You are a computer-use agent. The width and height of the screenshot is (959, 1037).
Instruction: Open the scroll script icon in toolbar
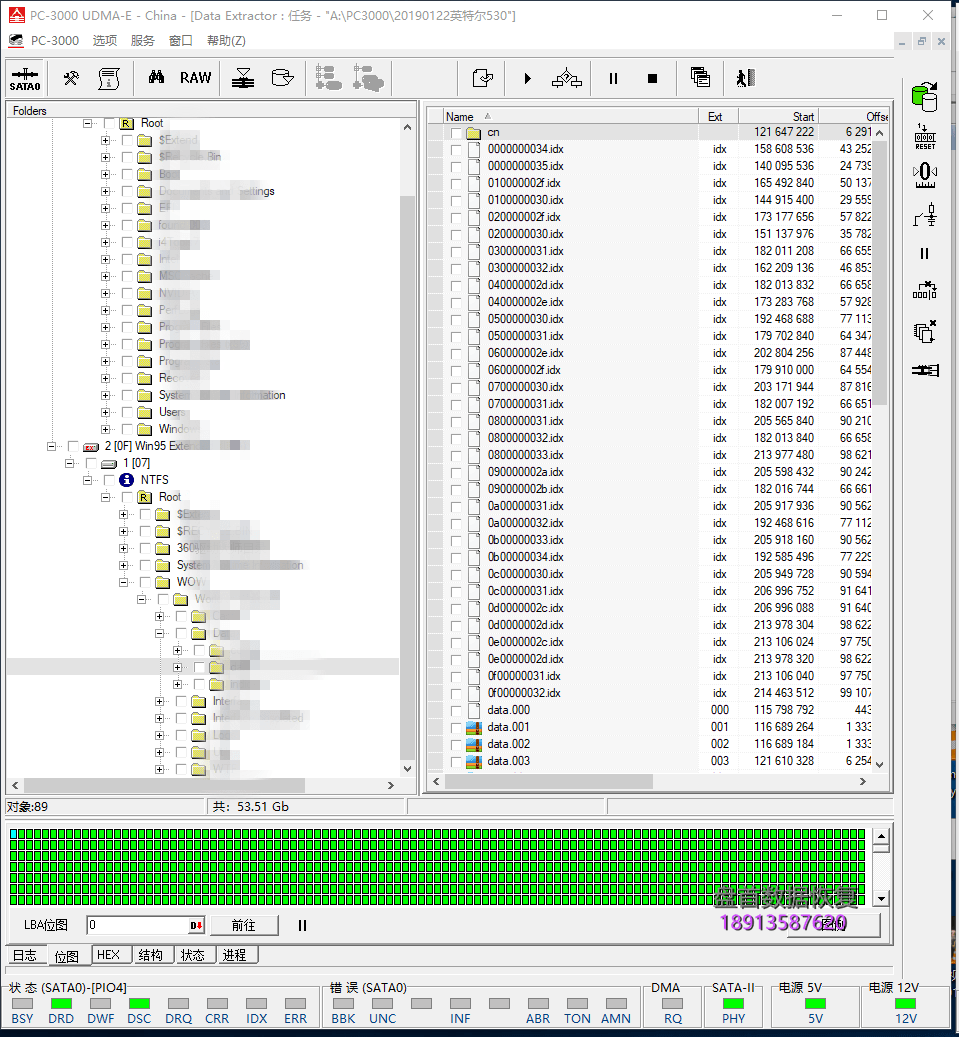(108, 79)
